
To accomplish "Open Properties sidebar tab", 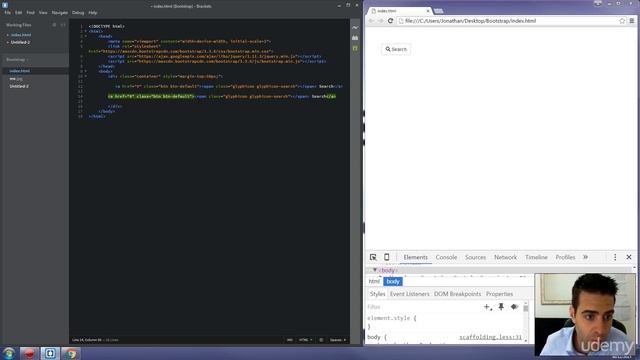I will (499, 294).
